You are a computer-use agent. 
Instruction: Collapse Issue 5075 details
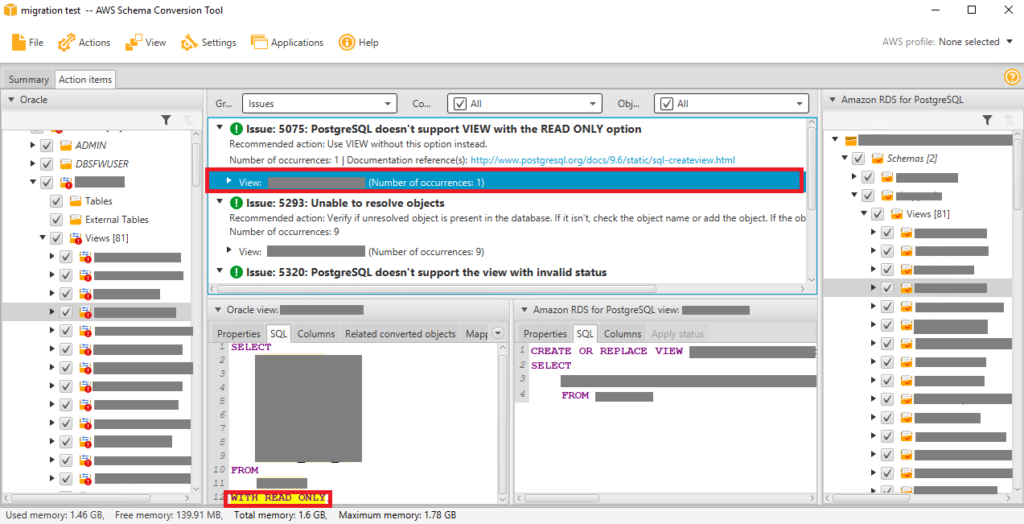coord(220,129)
